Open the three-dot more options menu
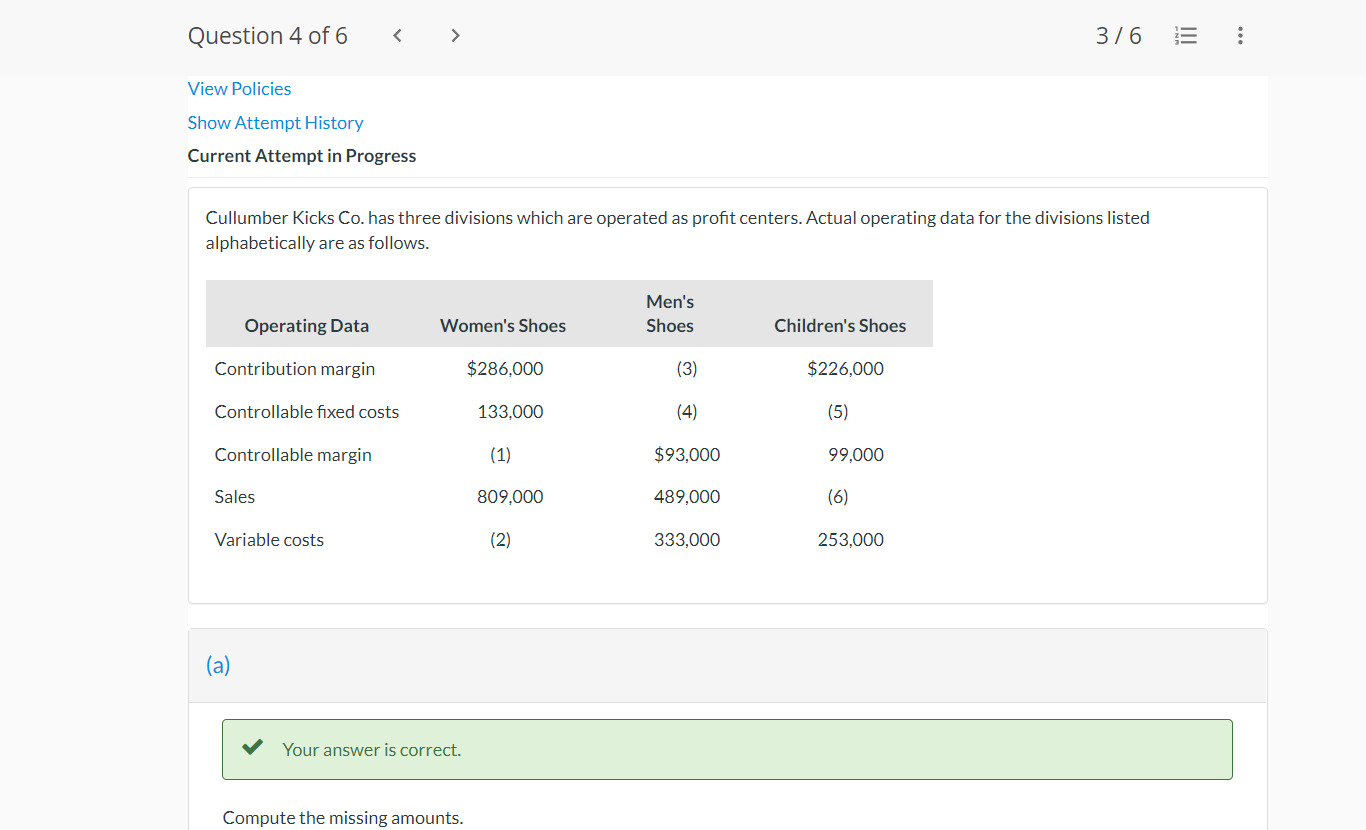 [1240, 36]
